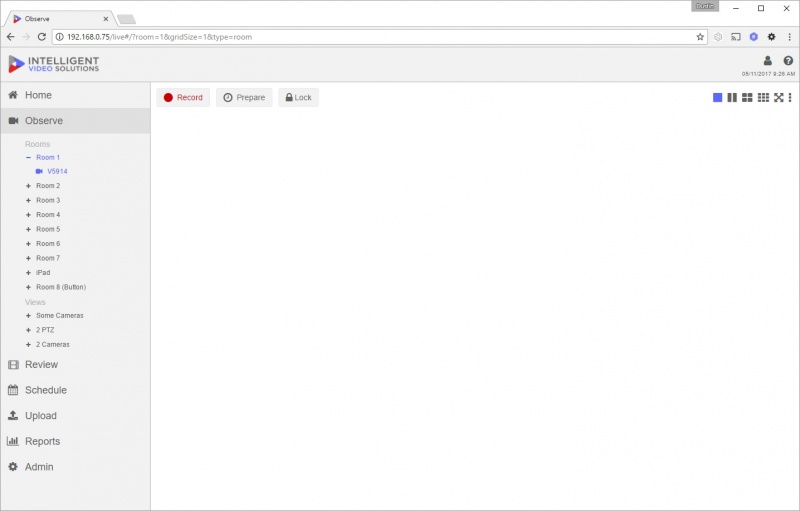Image resolution: width=800 pixels, height=511 pixels.
Task: Select the Observe browser tab
Action: [59, 19]
